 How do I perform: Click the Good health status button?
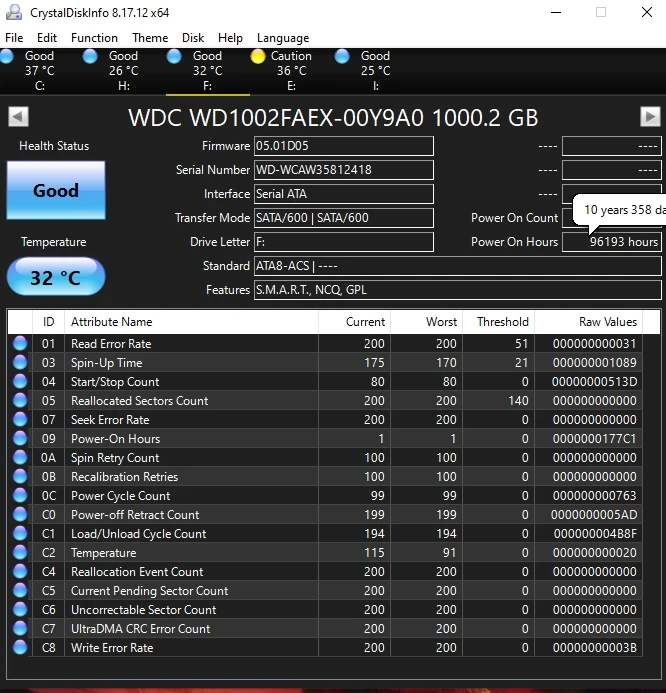point(56,190)
